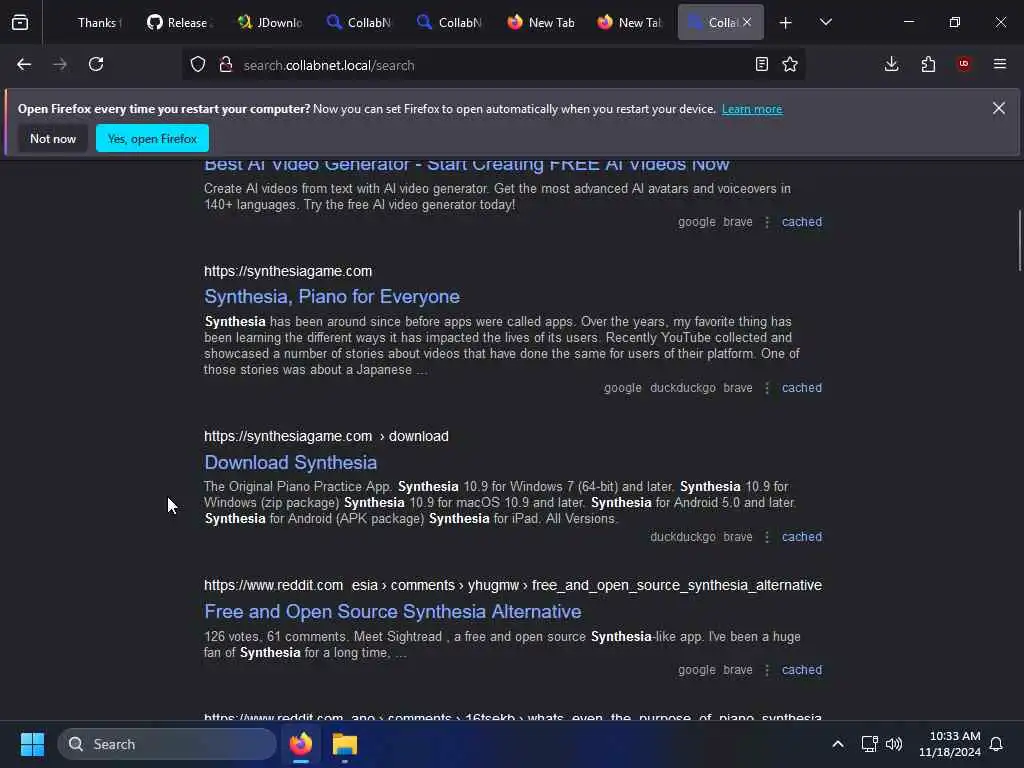Open a new tab with plus button

[x=786, y=23]
